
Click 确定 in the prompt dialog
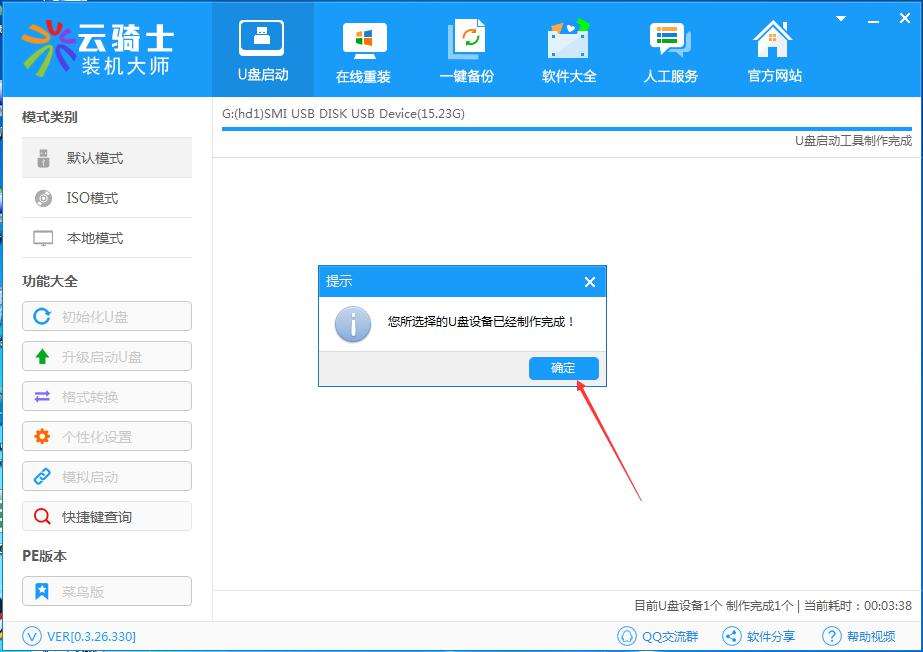pyautogui.click(x=563, y=368)
